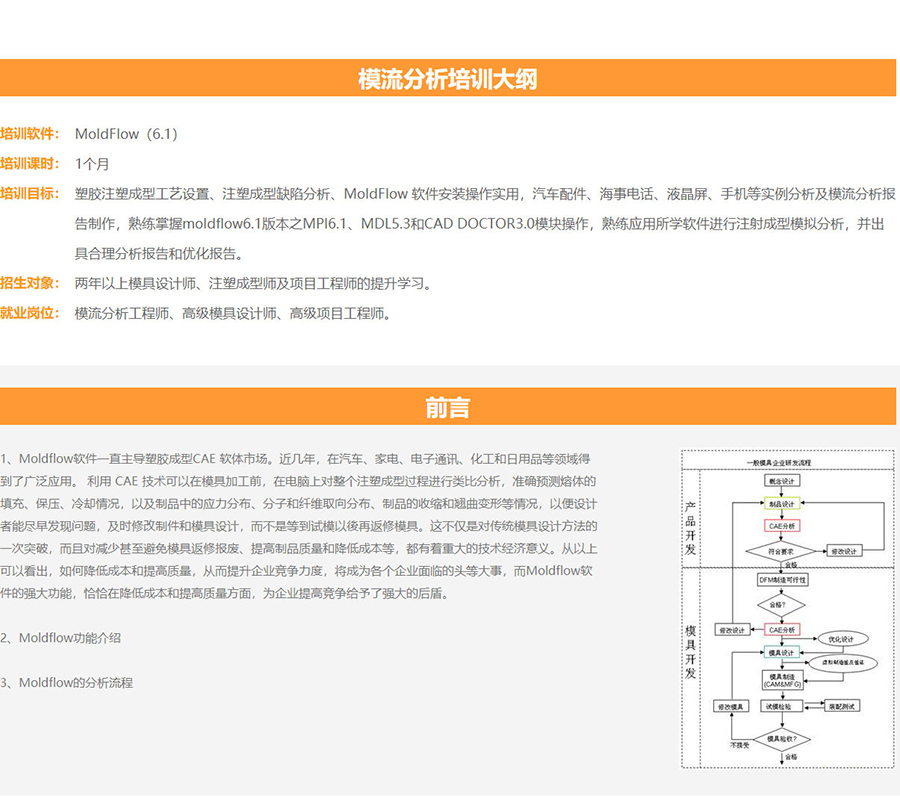Select the 培训课时 label
The image size is (900, 796).
click(29, 164)
